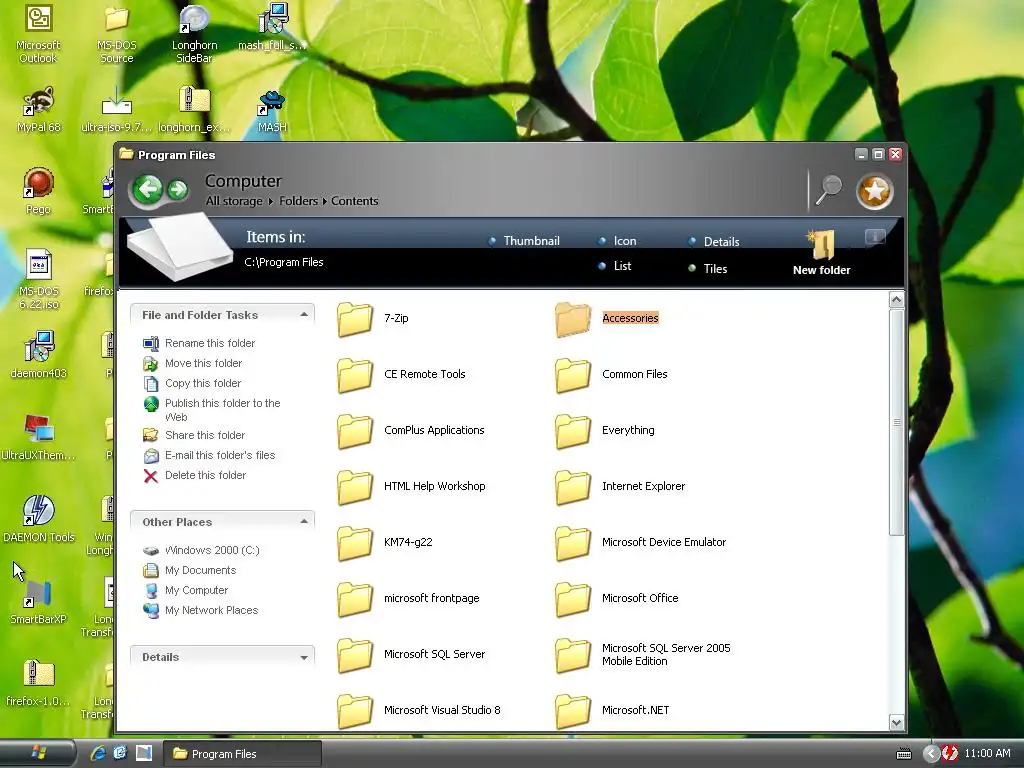The image size is (1024, 768).
Task: Open the Microsoft Visual Studio 8 folder
Action: (x=419, y=711)
